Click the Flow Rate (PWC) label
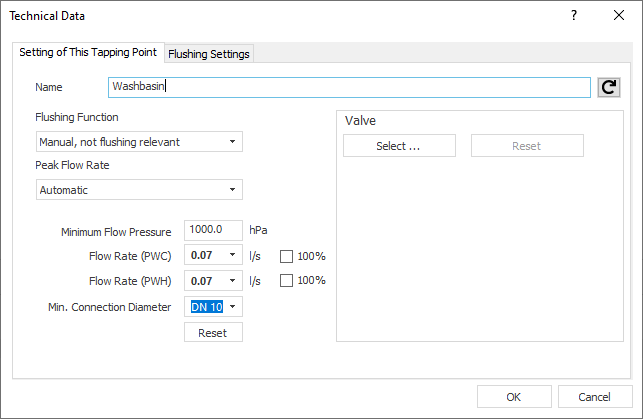Image resolution: width=643 pixels, height=419 pixels. (x=130, y=256)
